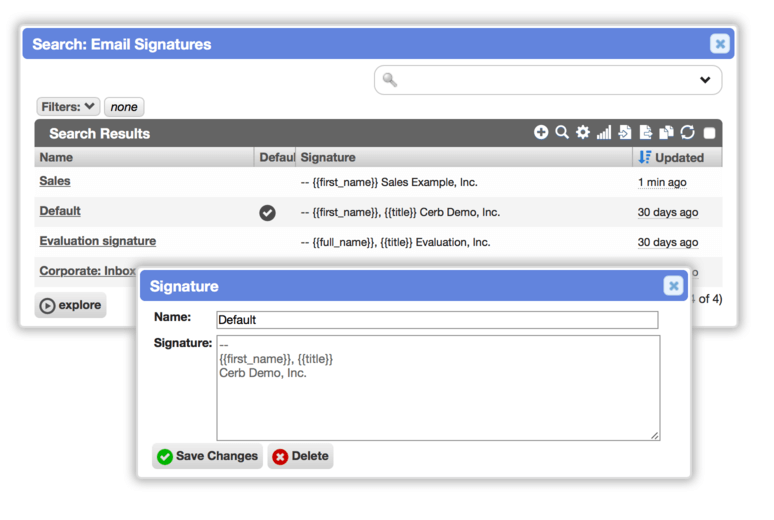Open worklist settings gear icon

click(x=583, y=132)
